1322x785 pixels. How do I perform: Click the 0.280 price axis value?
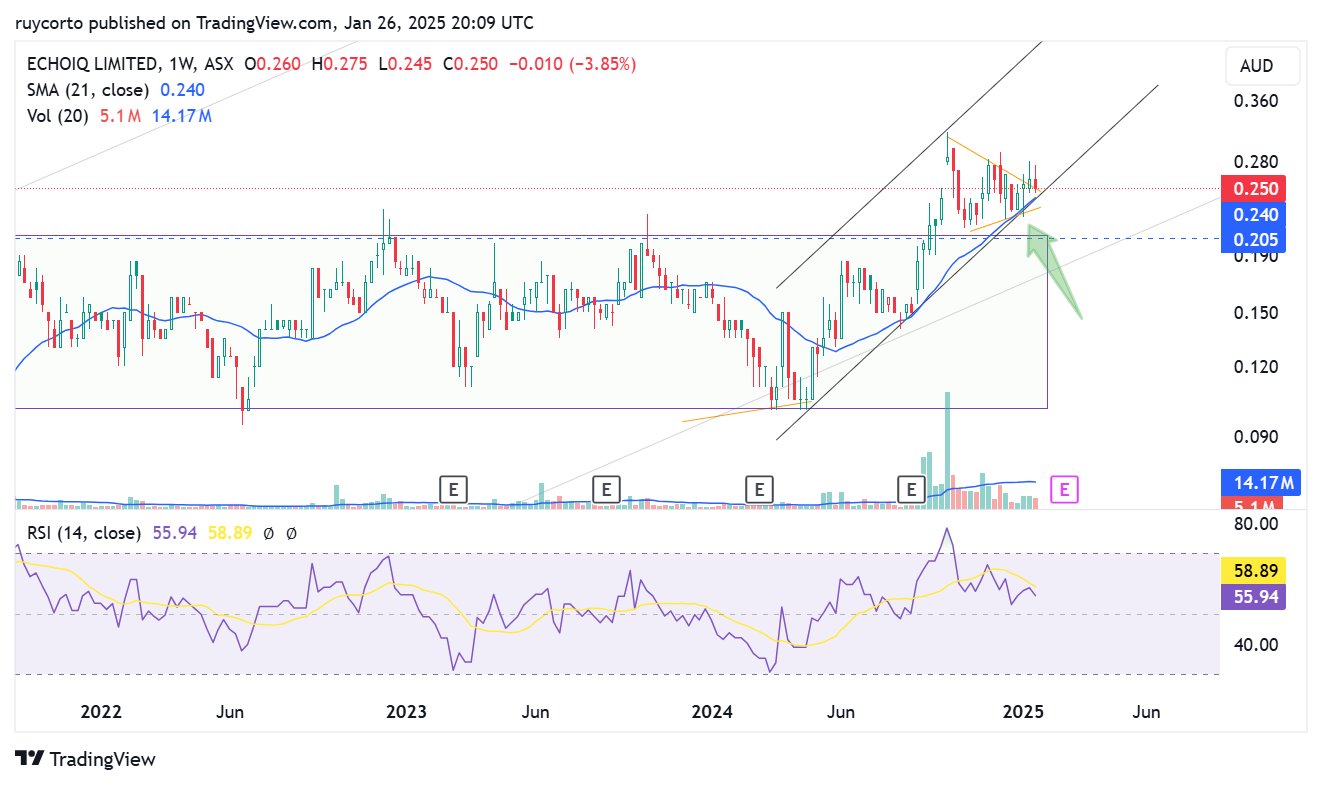[1255, 163]
